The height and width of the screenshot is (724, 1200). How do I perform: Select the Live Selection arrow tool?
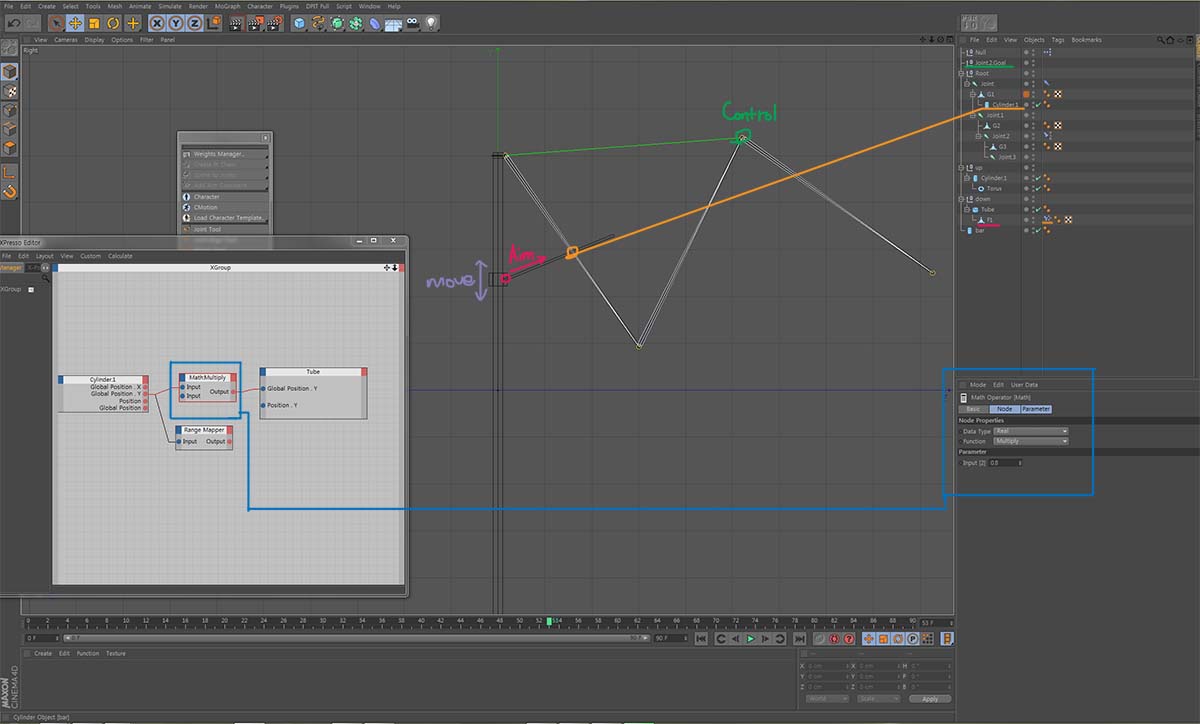tap(56, 23)
